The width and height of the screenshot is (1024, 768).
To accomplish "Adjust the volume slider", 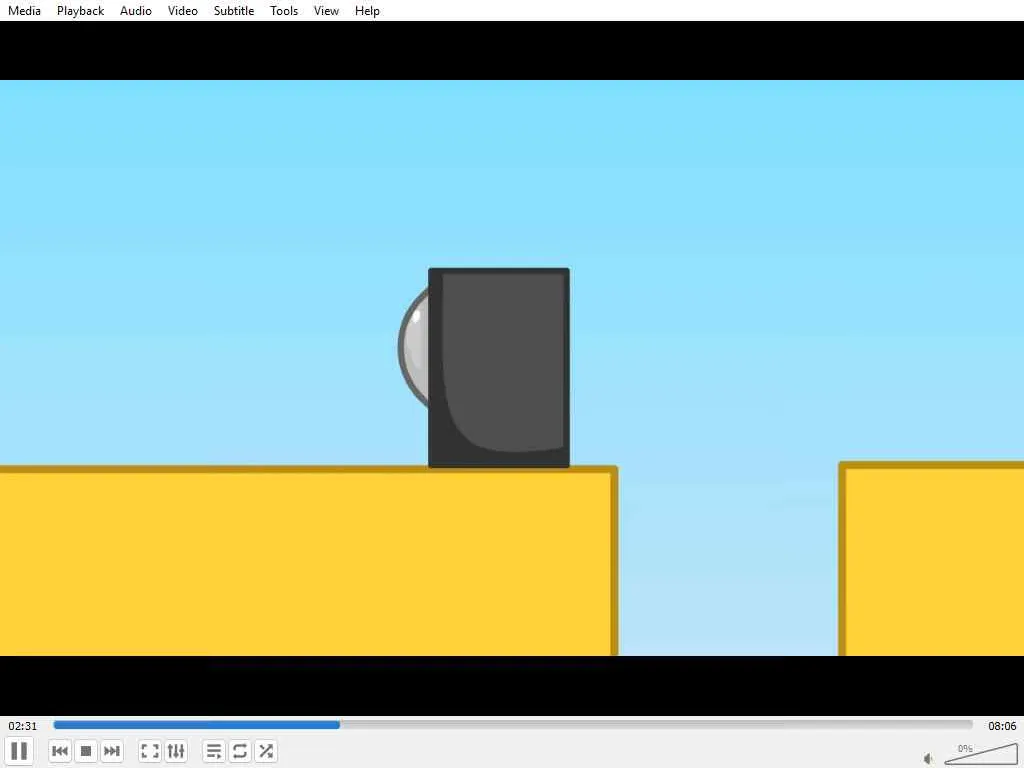I will coord(981,753).
